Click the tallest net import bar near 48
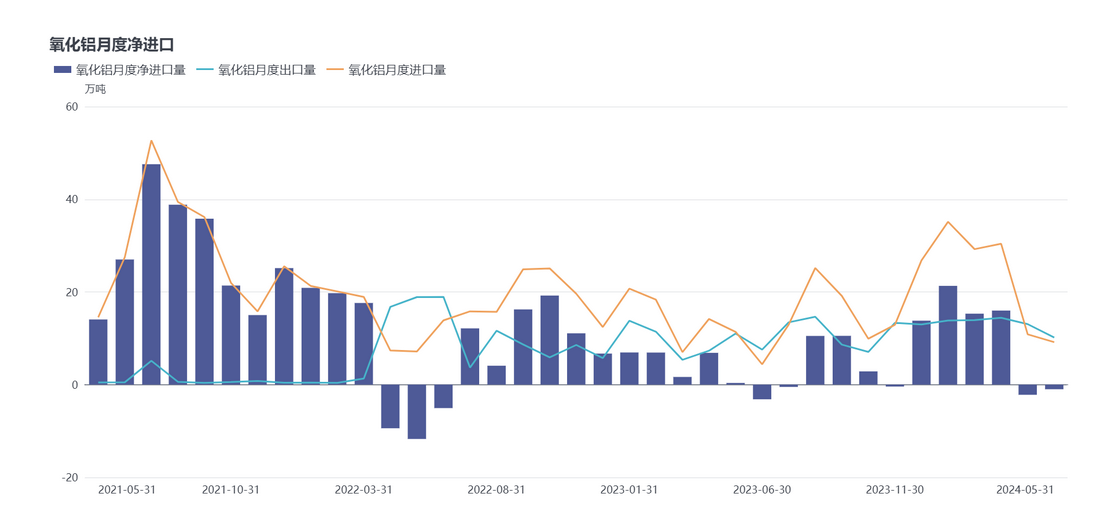Viewport: 1100px width, 521px height. click(152, 274)
